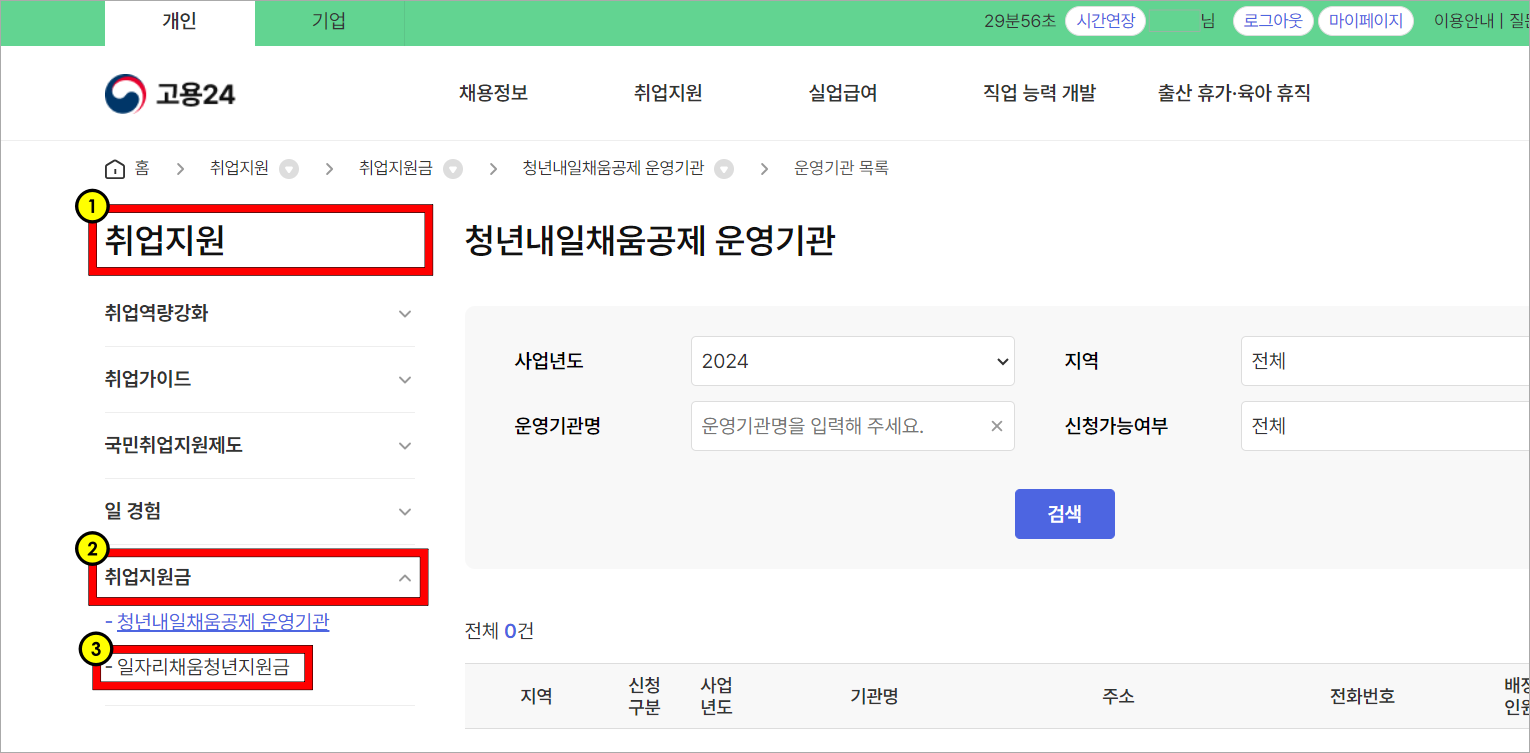
Task: Click the 고용24 logo
Action: pos(169,93)
